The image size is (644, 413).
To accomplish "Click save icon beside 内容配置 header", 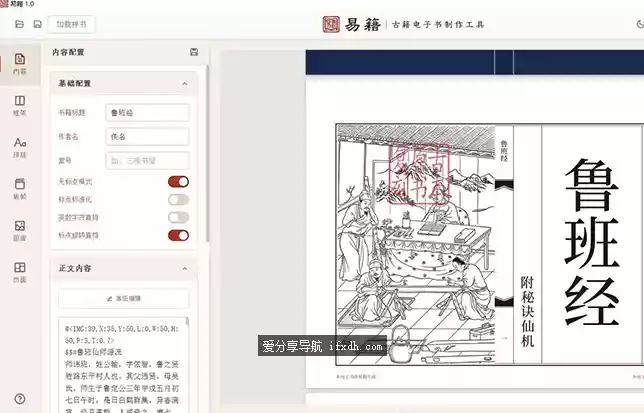I will point(194,52).
